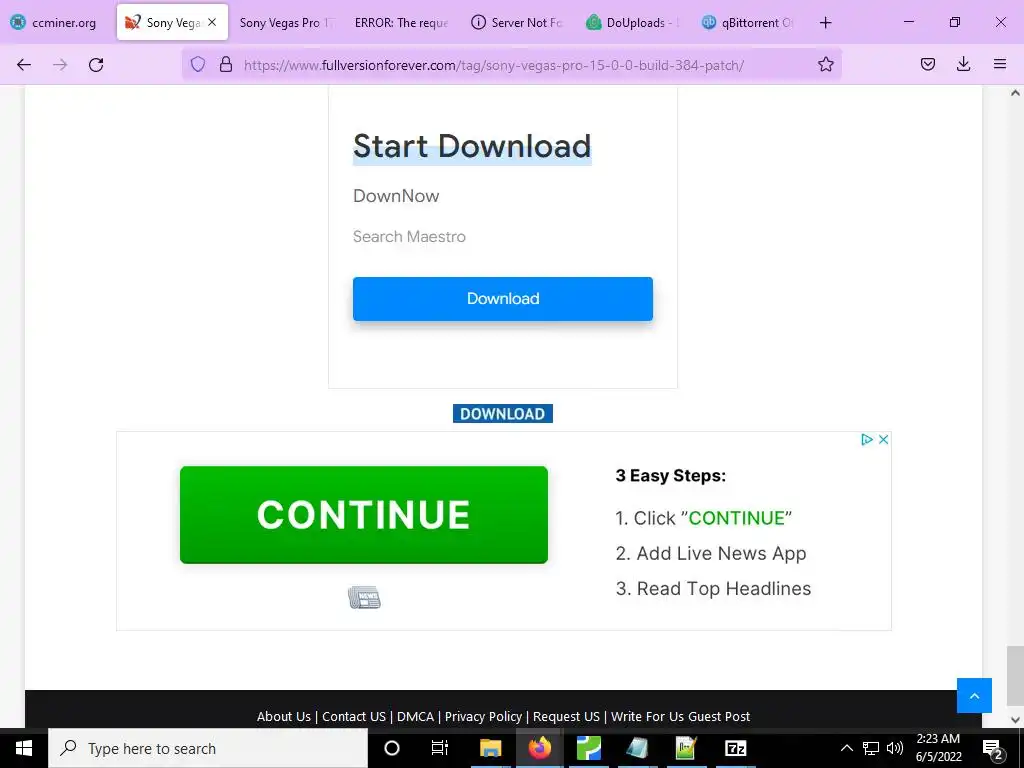Viewport: 1024px width, 768px height.
Task: Go back to the previous page
Action: tap(24, 65)
